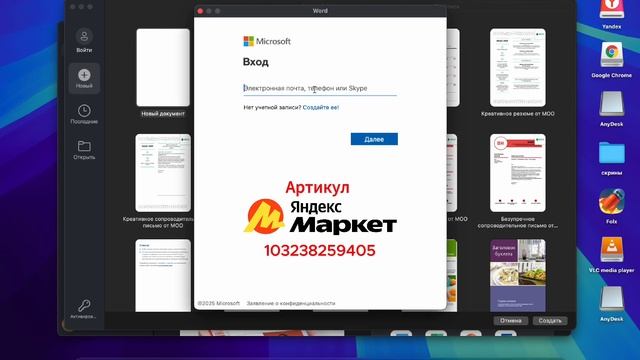The width and height of the screenshot is (640, 360).
Task: Select Креативное резюме от MOO template
Action: (x=518, y=68)
